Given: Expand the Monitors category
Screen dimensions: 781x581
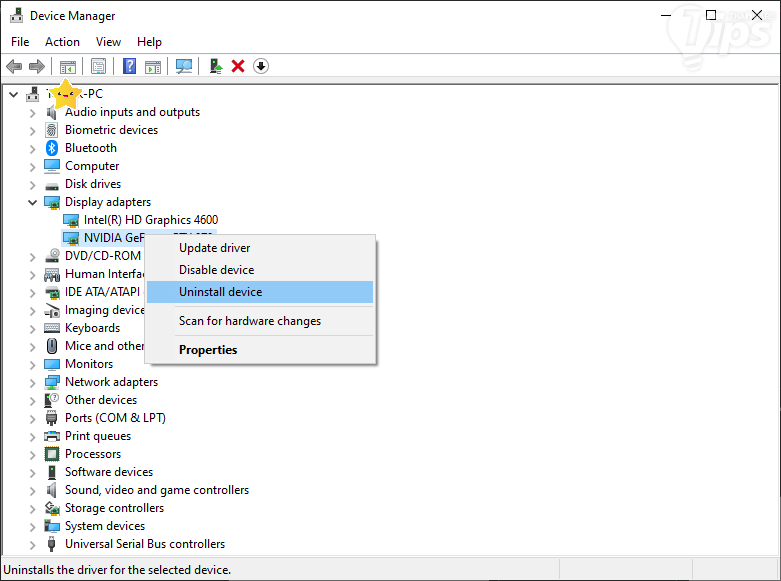Looking at the screenshot, I should click(x=32, y=365).
